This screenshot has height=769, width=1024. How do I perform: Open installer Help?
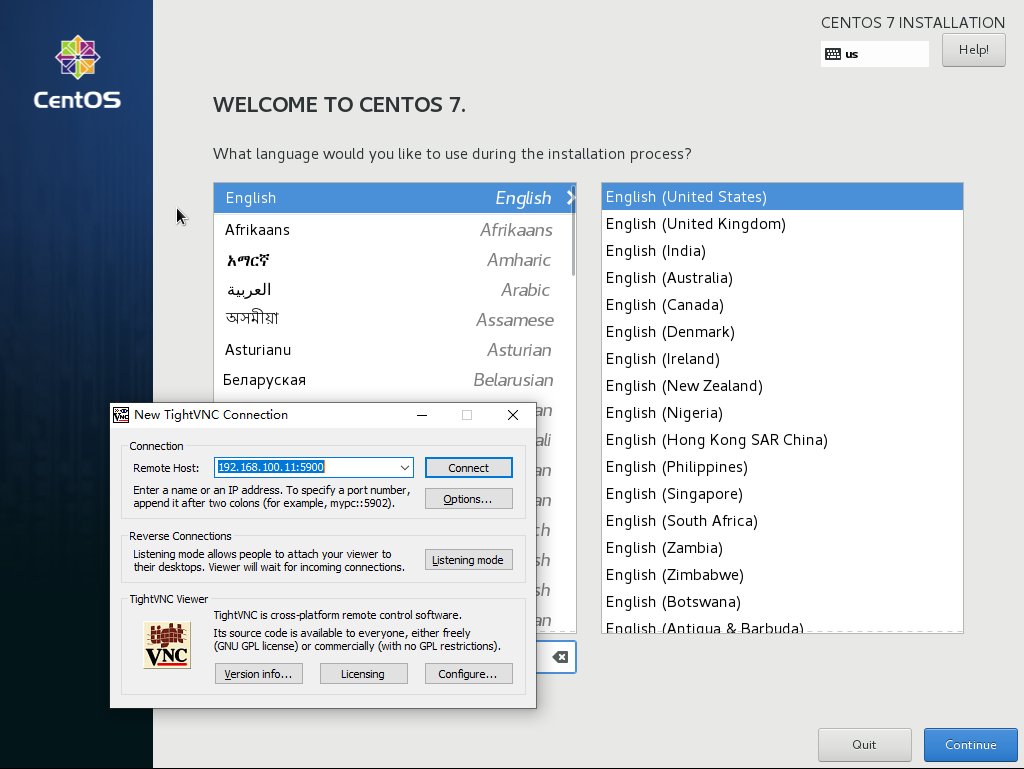coord(974,50)
